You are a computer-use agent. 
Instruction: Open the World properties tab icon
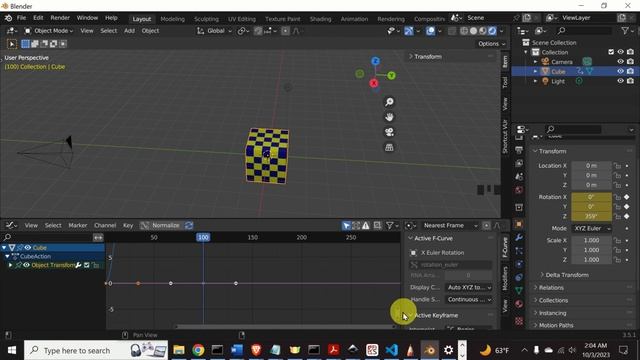519,190
